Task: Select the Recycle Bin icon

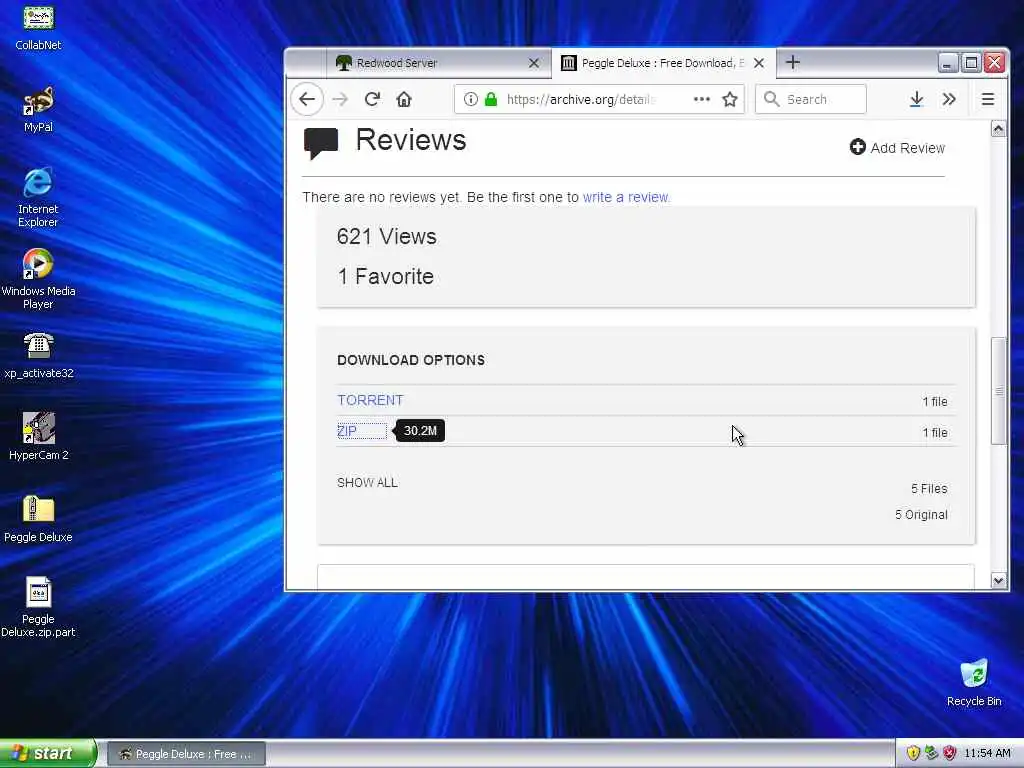Action: (974, 682)
